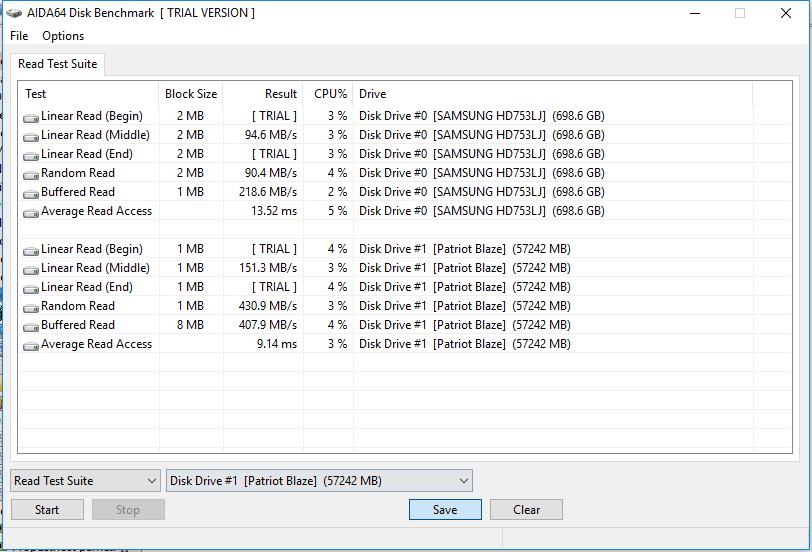Screen dimensions: 812x552
Task: Open the Options menu
Action: [x=63, y=36]
